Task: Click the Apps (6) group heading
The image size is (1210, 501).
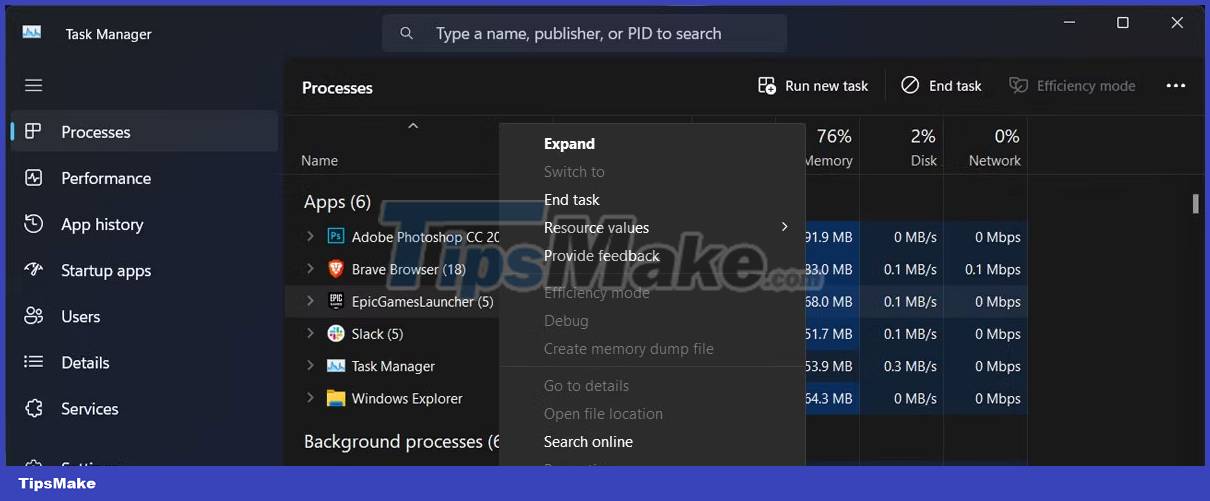Action: (337, 202)
